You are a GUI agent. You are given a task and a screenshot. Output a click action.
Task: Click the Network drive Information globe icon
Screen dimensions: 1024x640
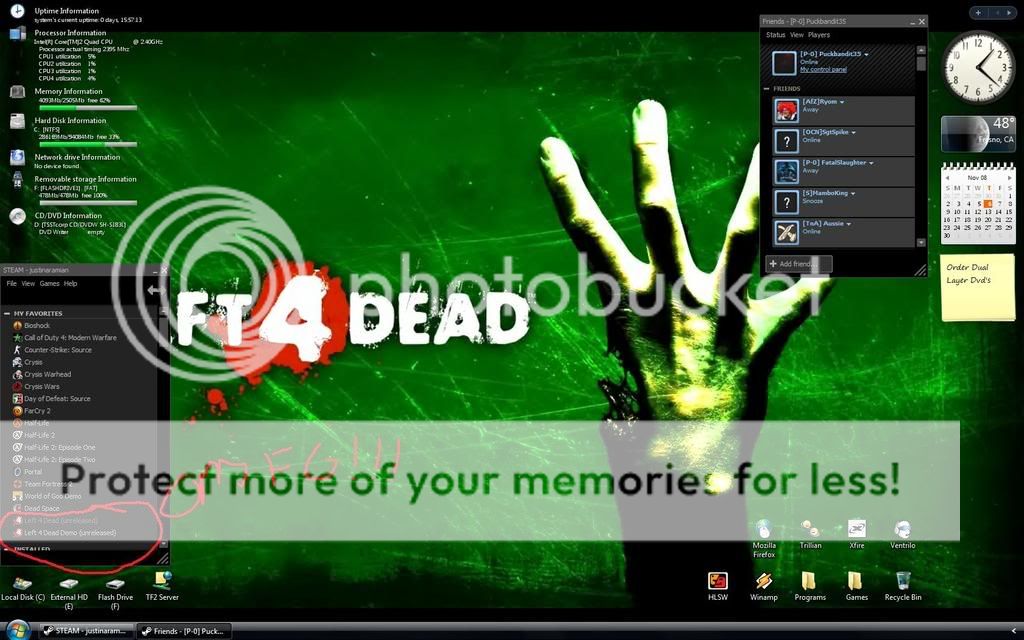pyautogui.click(x=18, y=157)
